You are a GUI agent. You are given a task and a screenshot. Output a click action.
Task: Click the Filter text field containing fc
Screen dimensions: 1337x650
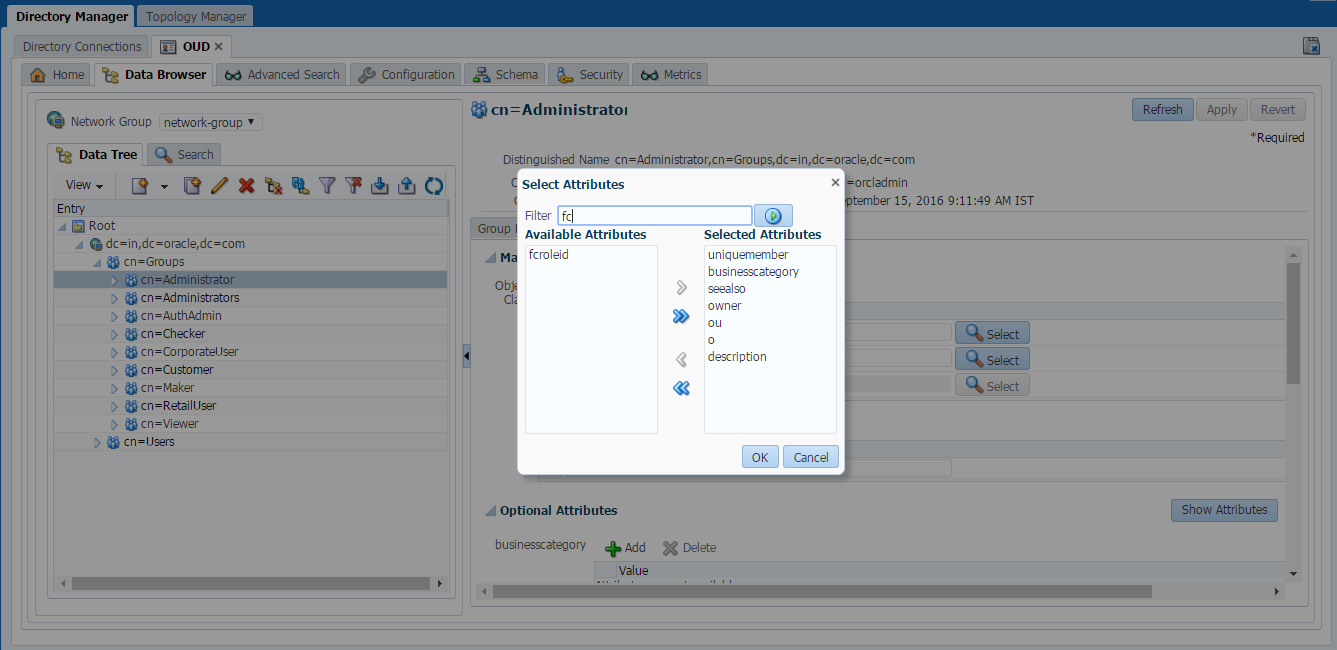coord(654,215)
